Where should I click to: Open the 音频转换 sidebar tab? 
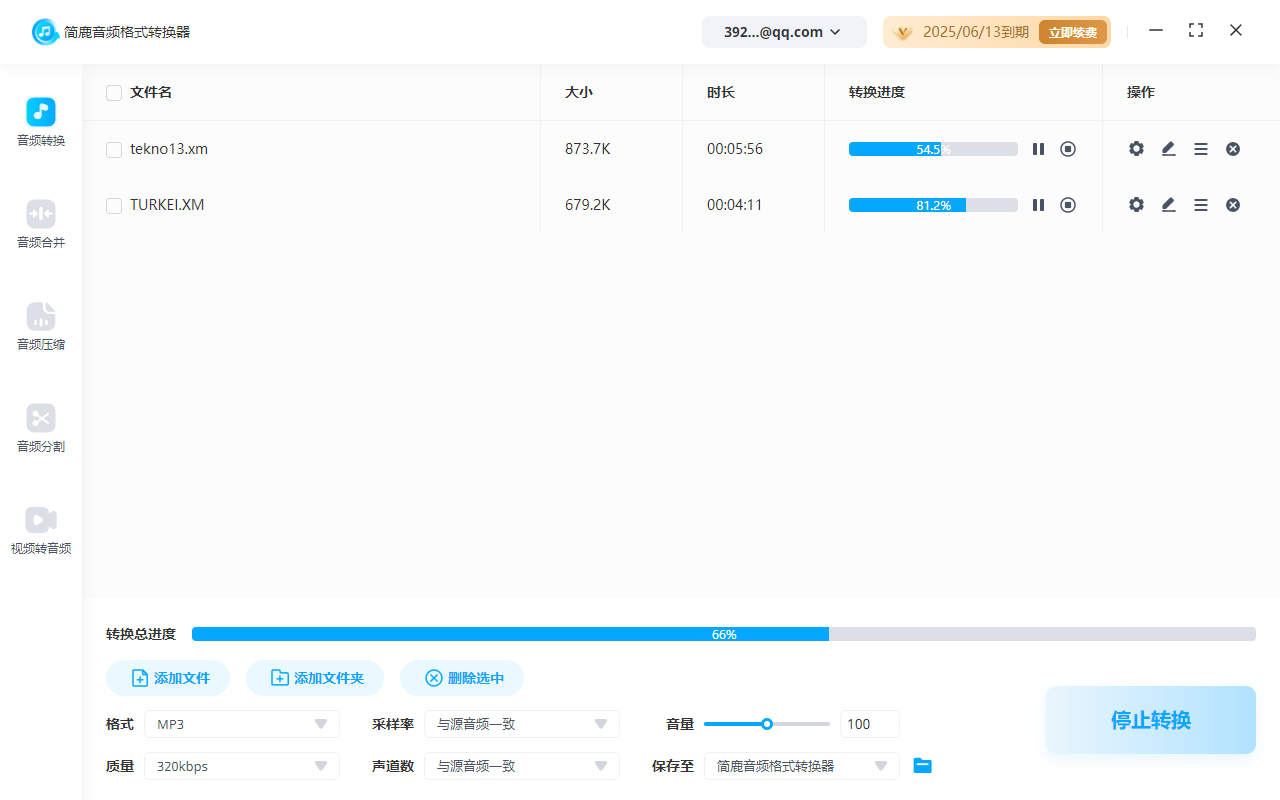coord(41,122)
